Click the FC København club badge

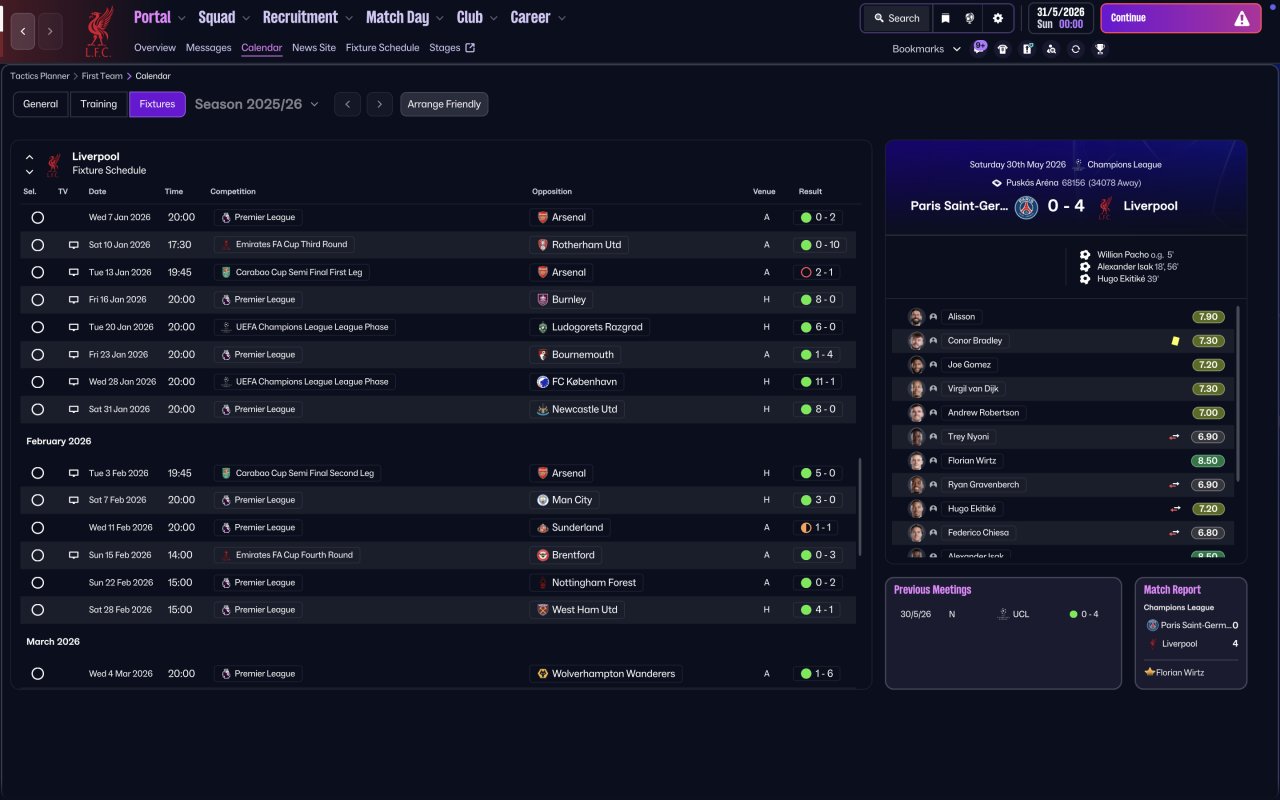click(x=543, y=382)
